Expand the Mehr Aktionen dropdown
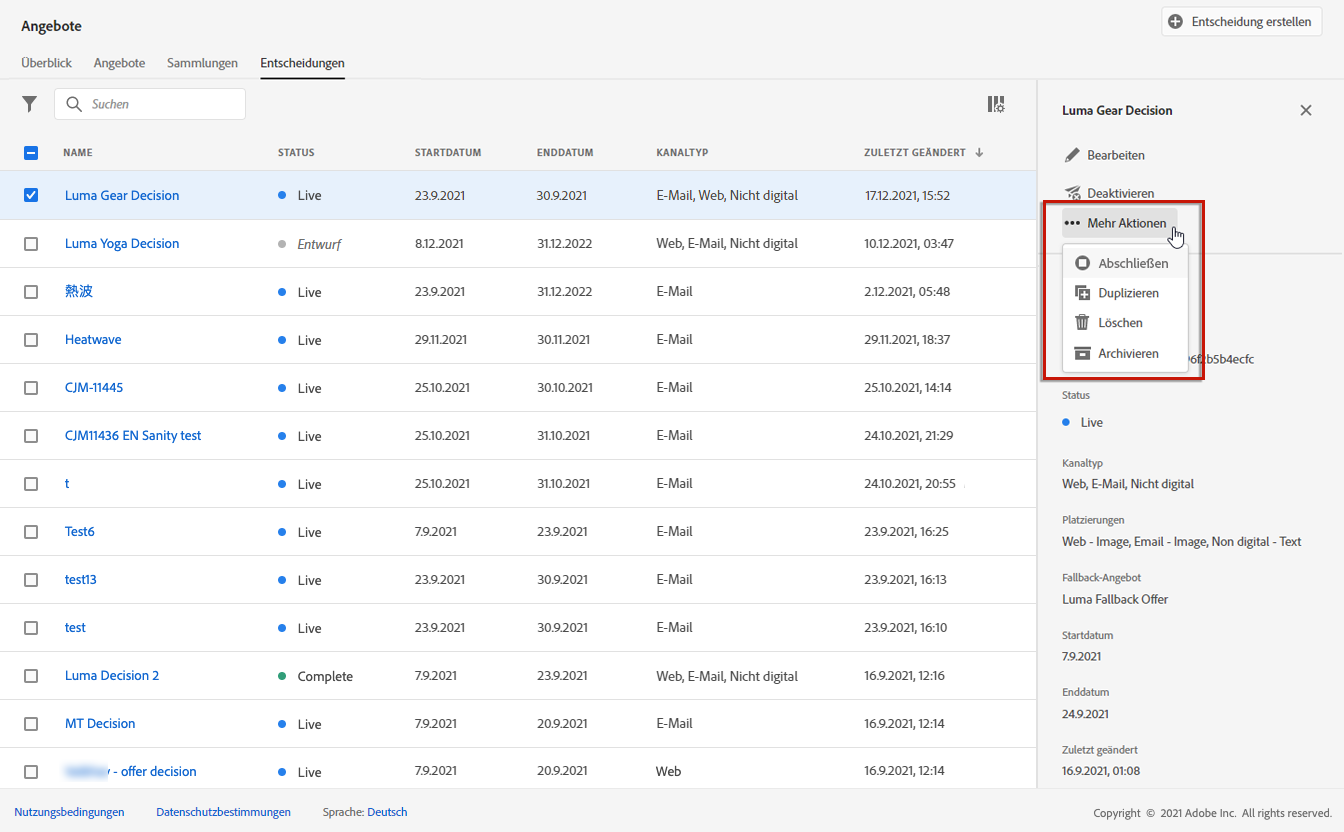The width and height of the screenshot is (1344, 832). coord(1116,223)
